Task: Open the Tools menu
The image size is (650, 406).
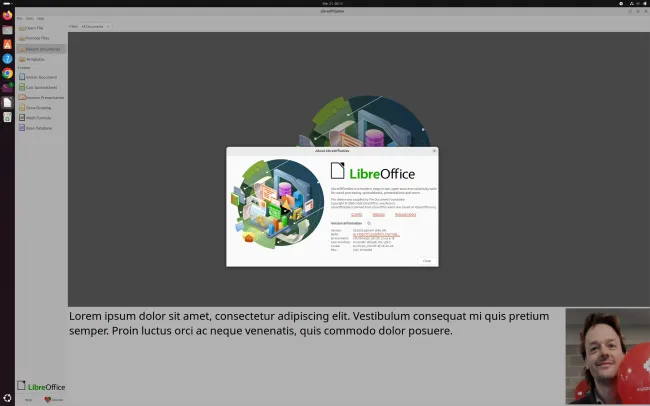Action: tap(30, 19)
